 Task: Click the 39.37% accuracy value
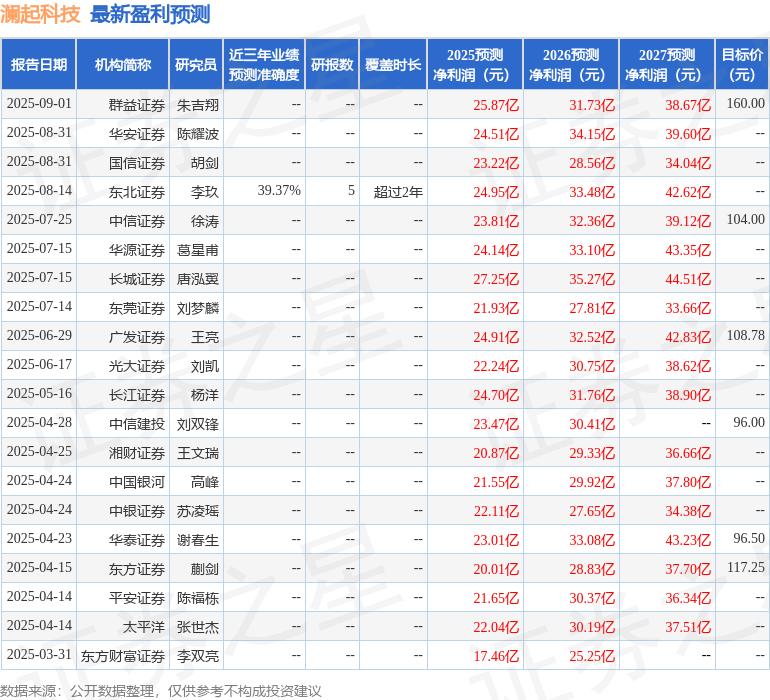click(x=279, y=191)
